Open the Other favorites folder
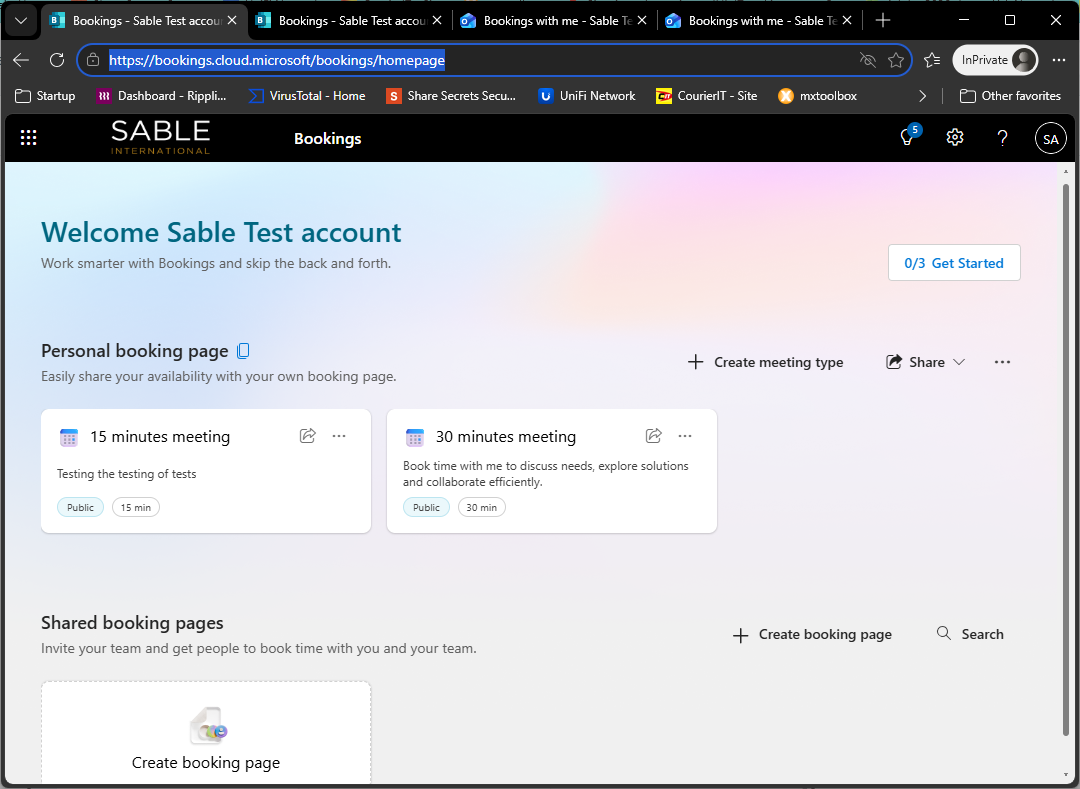Screen dimensions: 1080x789 [1010, 96]
